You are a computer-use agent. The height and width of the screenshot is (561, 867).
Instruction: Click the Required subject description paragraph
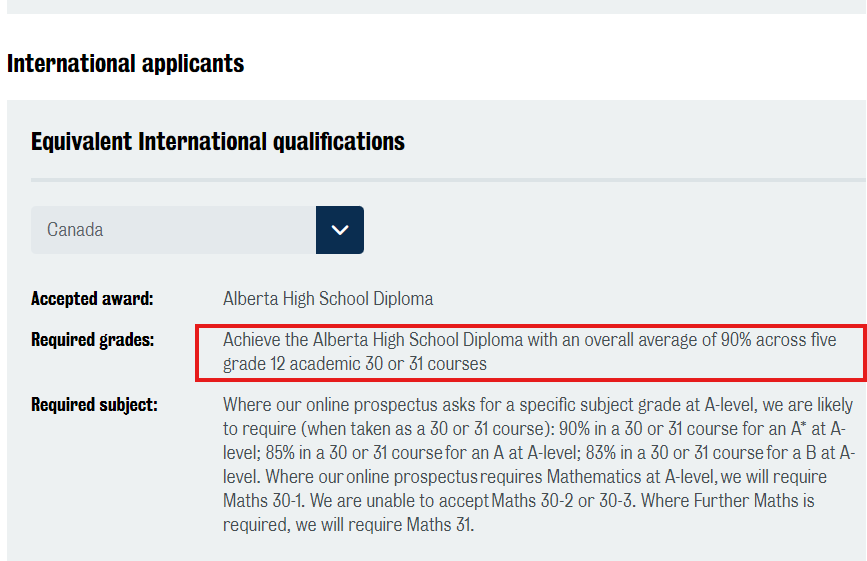pos(539,464)
